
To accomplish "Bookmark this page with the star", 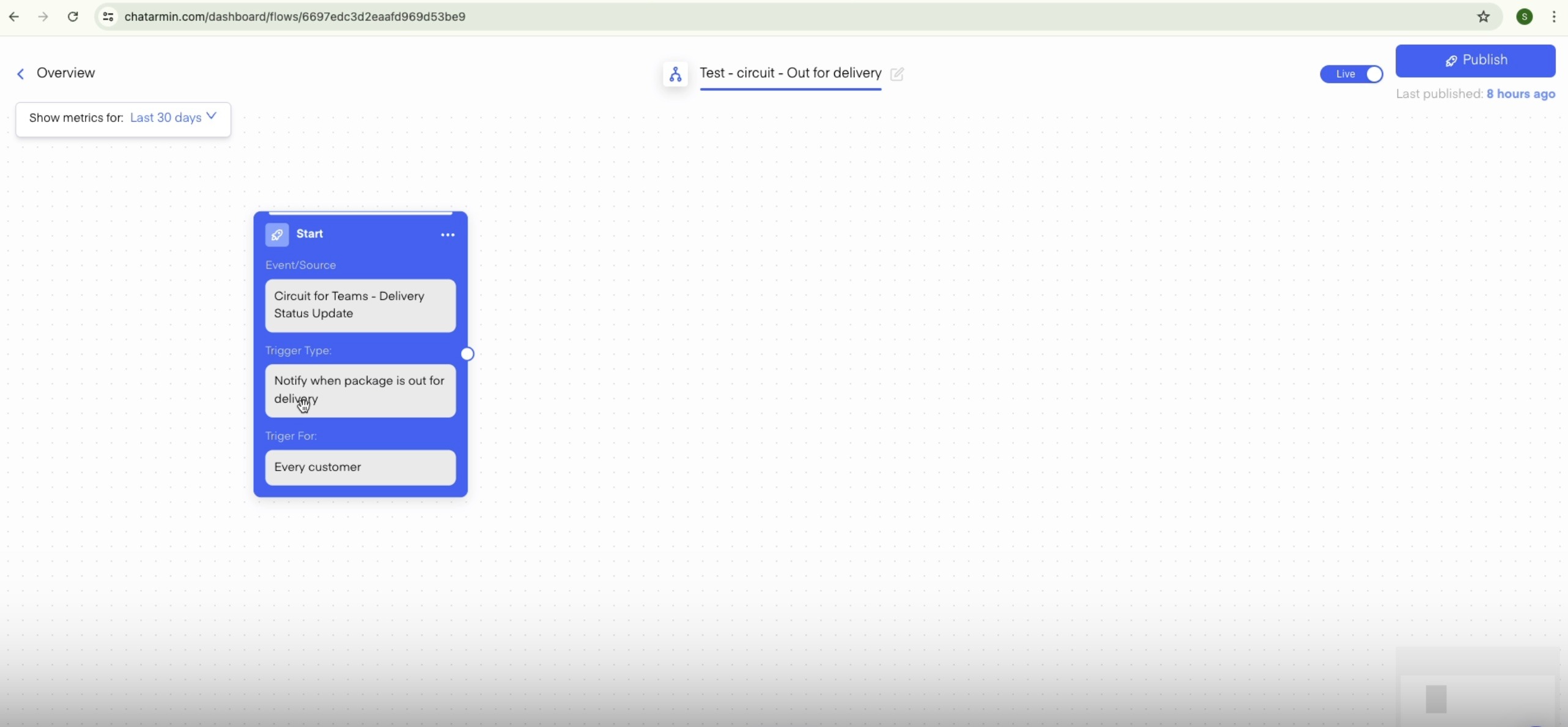I will (x=1484, y=17).
